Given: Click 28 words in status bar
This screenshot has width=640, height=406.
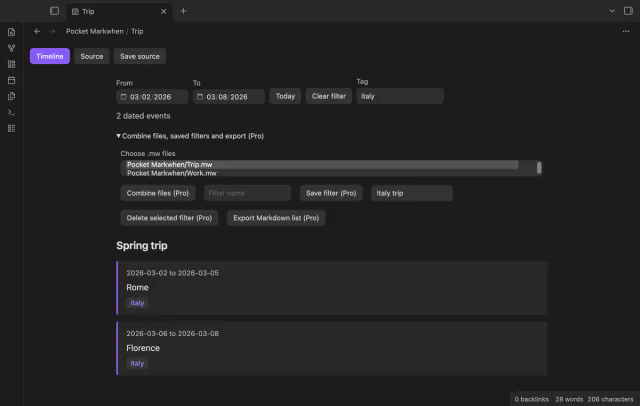Looking at the screenshot, I should click(x=569, y=399).
